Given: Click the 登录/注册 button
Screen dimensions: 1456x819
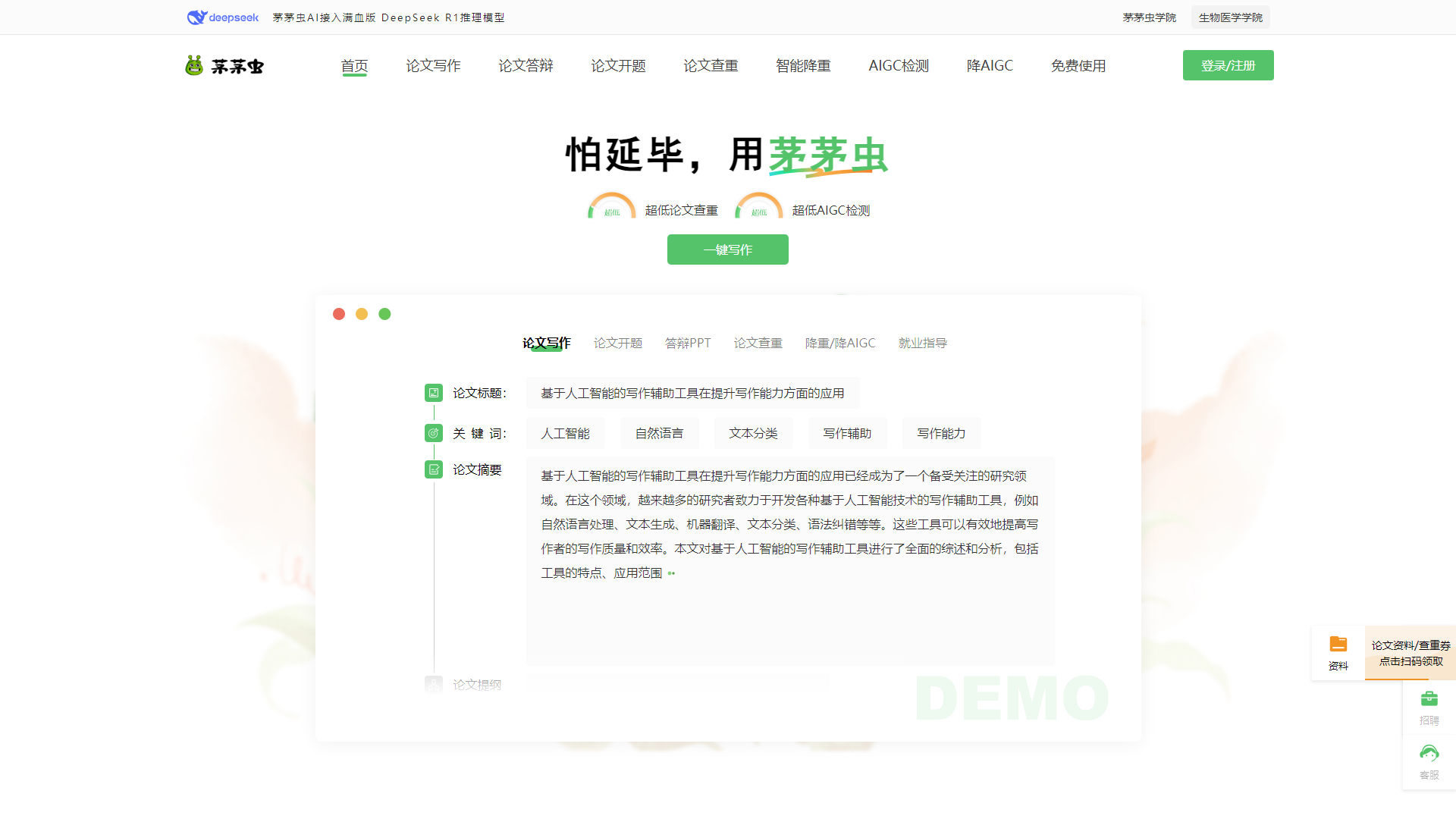Looking at the screenshot, I should (x=1228, y=65).
